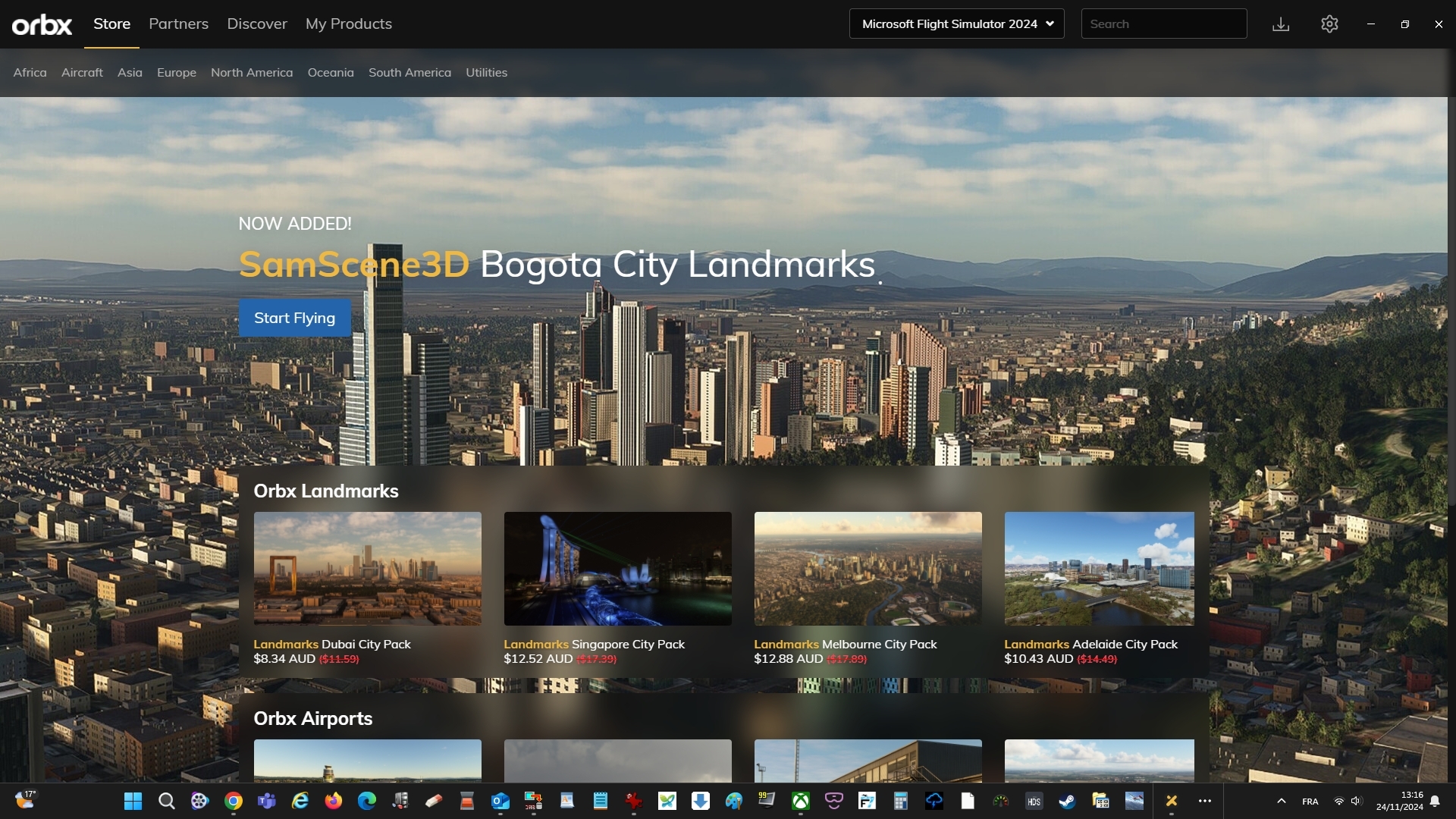Viewport: 1456px width, 819px height.
Task: Open the Xbox app in the taskbar
Action: coord(800,802)
